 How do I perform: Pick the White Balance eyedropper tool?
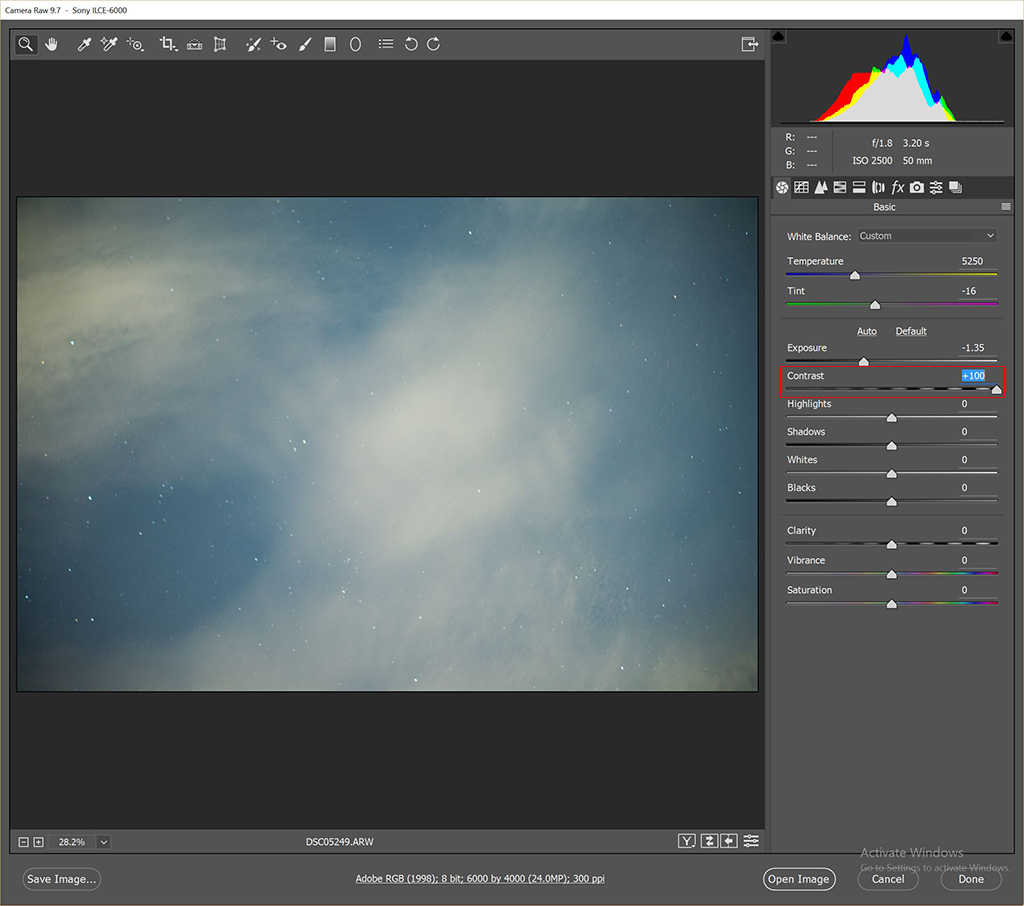(85, 44)
